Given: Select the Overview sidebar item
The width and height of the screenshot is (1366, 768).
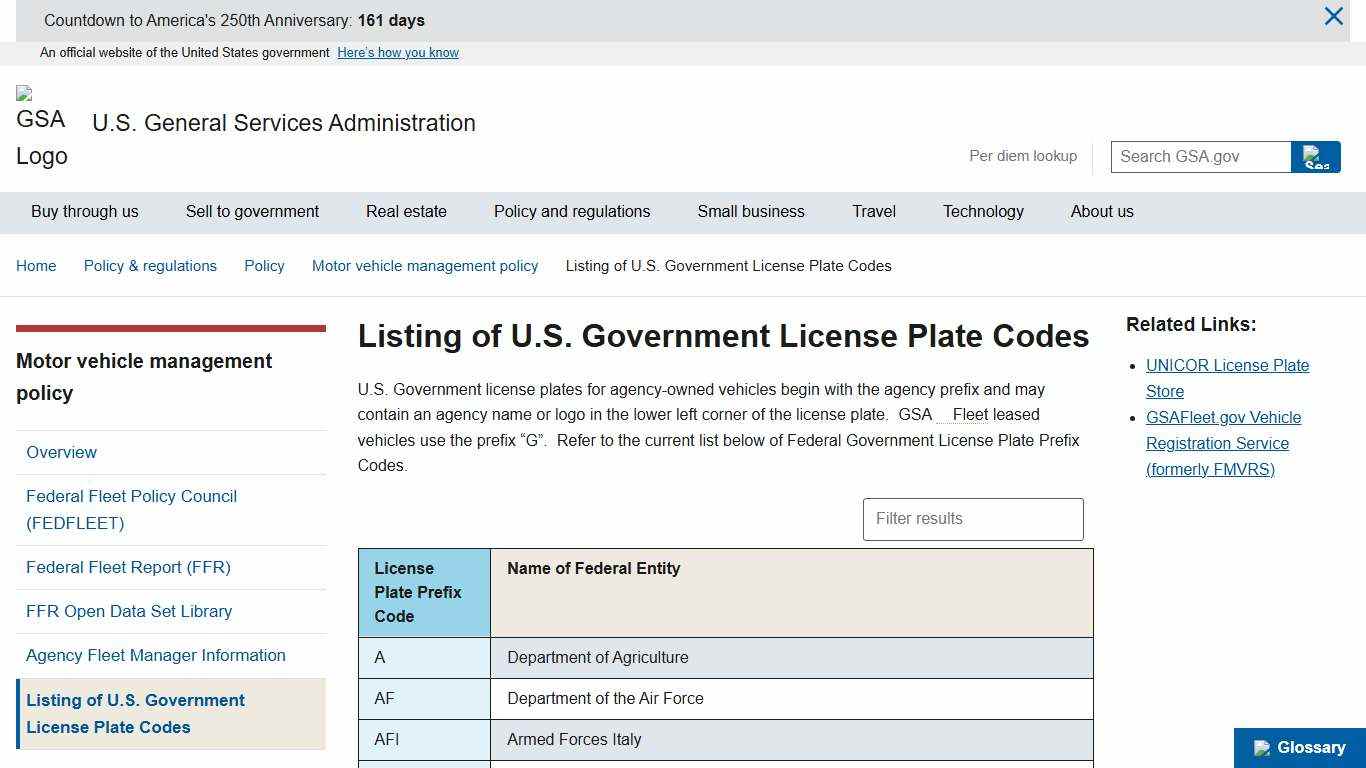Looking at the screenshot, I should pyautogui.click(x=61, y=452).
